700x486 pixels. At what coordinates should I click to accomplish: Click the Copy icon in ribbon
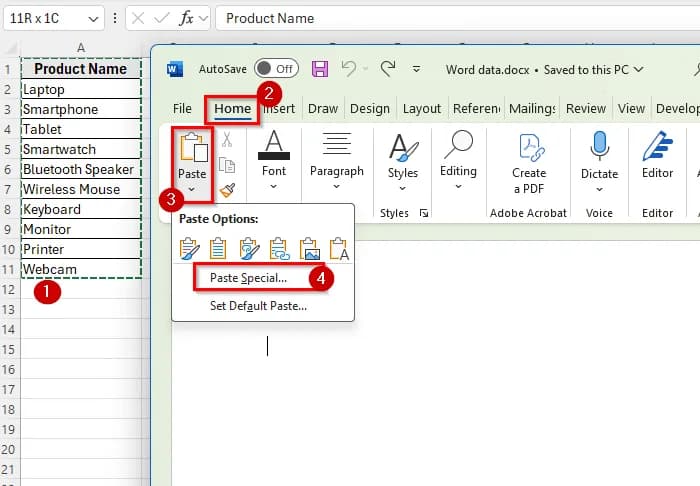tap(227, 165)
